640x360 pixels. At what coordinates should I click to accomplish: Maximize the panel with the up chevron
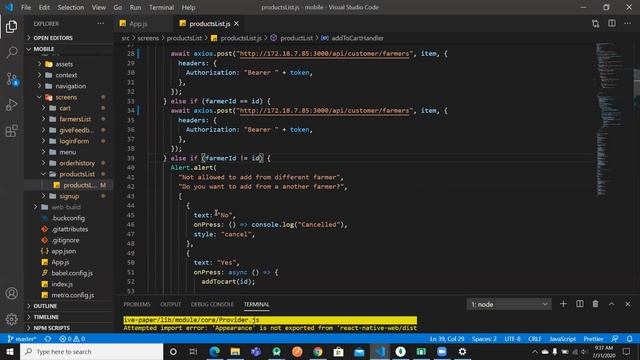[611, 304]
